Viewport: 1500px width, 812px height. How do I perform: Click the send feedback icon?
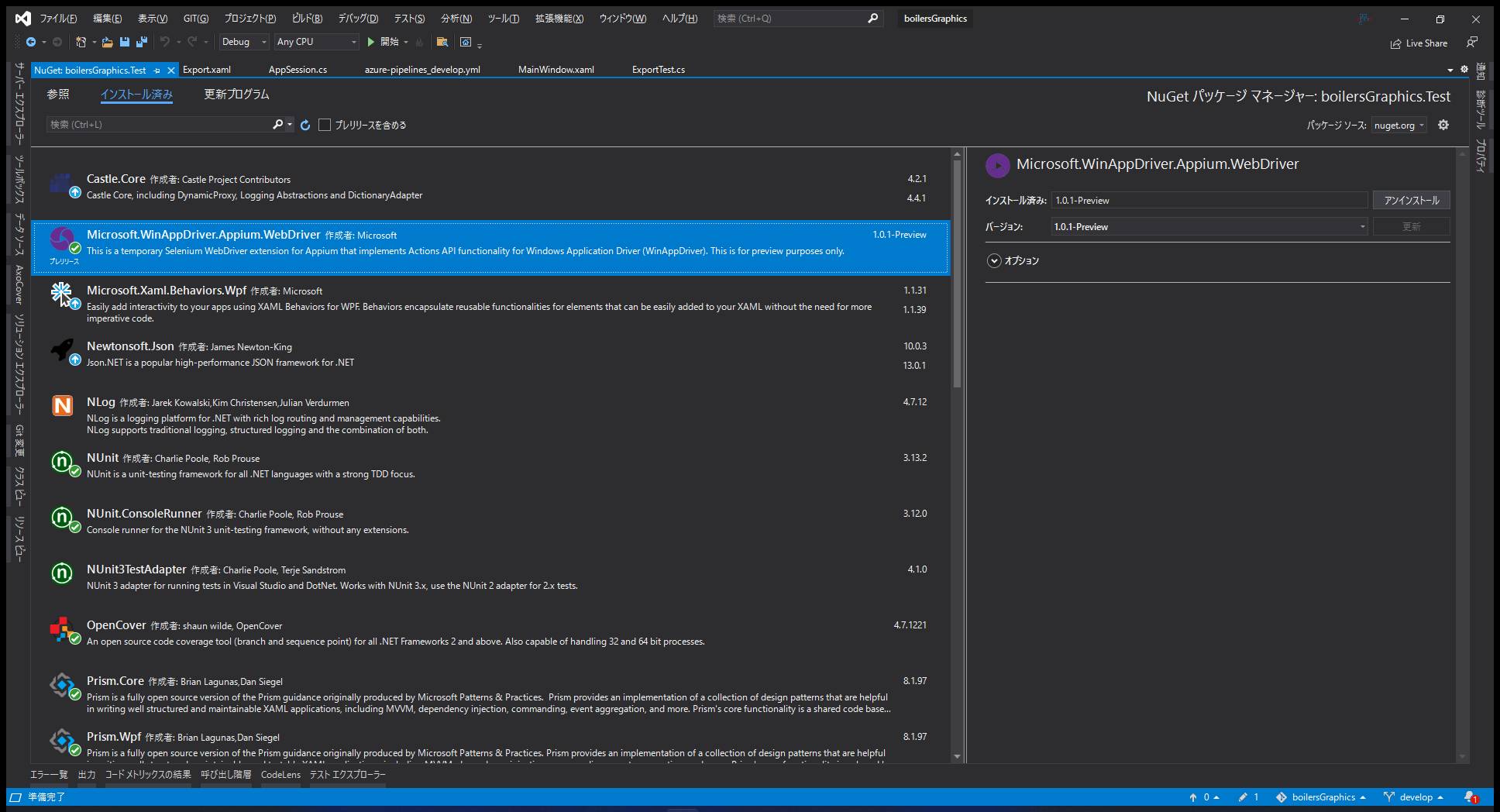(1472, 43)
